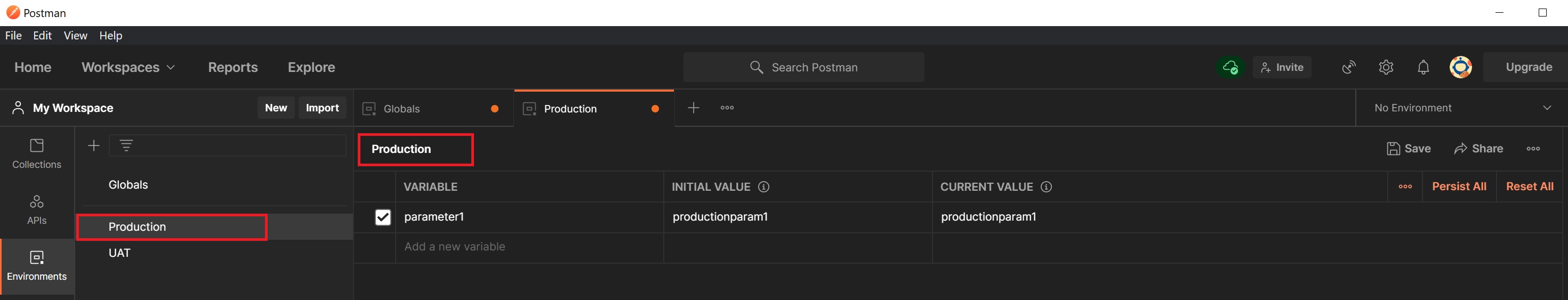
Task: Click the cloud sync status icon
Action: pos(1230,67)
